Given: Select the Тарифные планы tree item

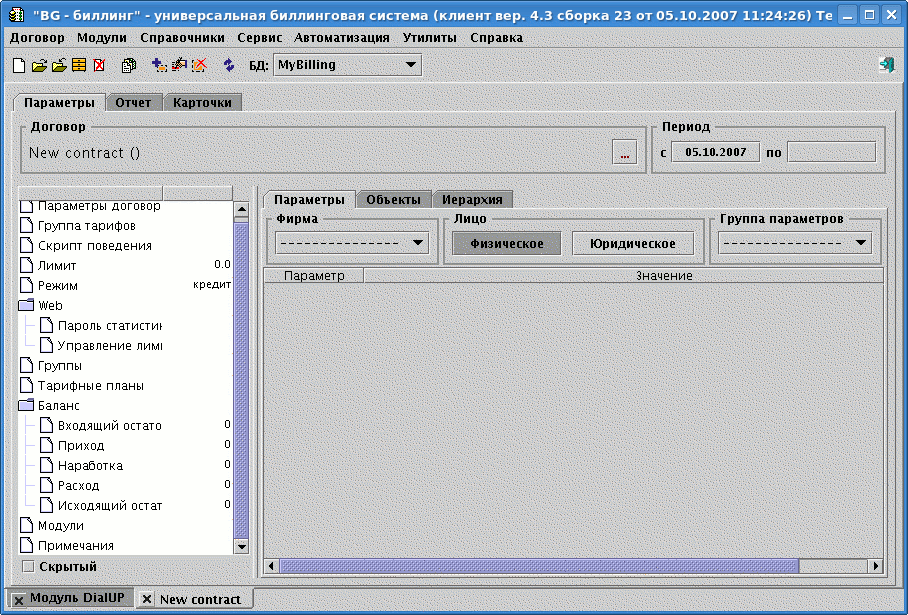Looking at the screenshot, I should 90,385.
